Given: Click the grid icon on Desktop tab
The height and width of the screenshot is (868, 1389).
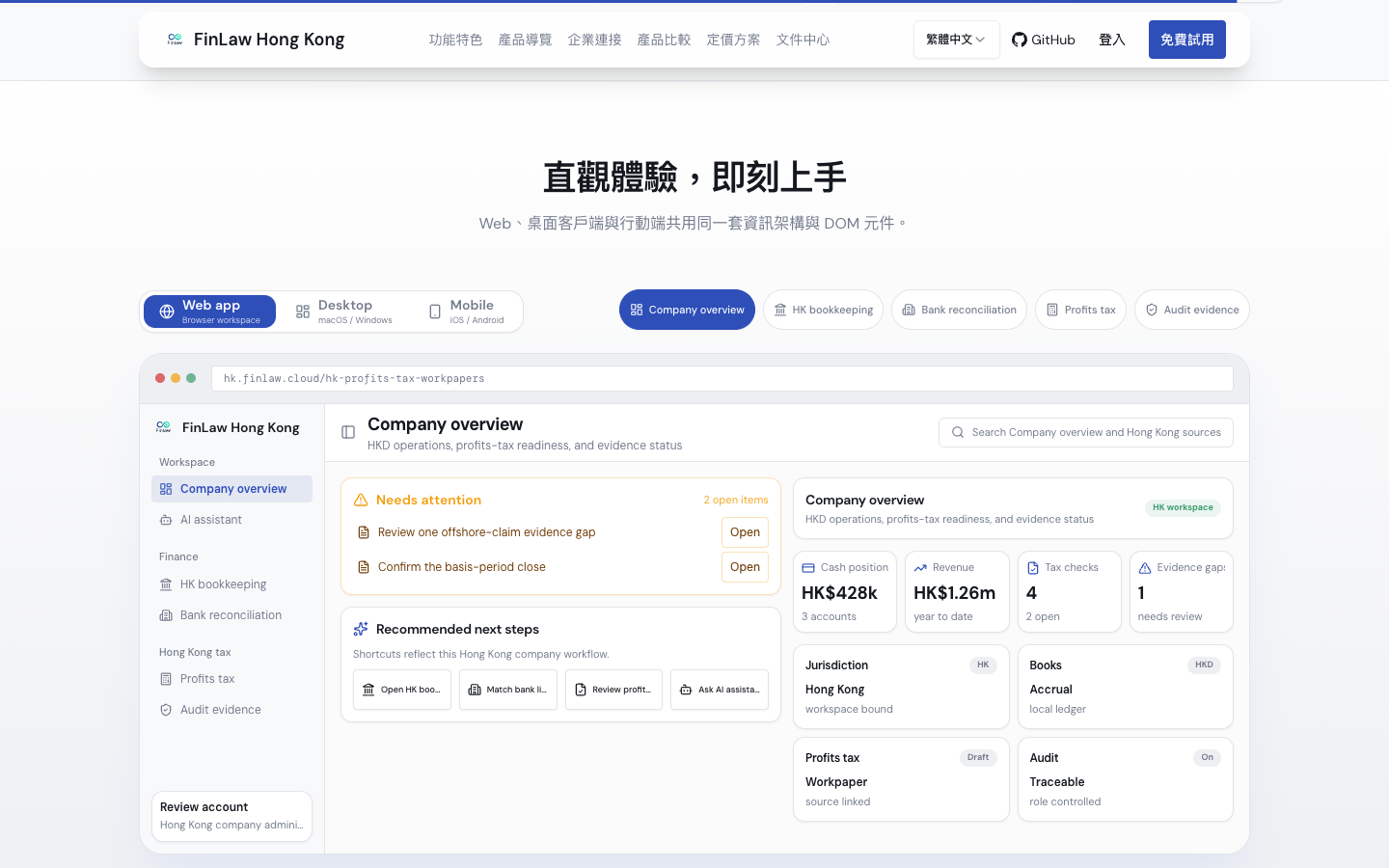Looking at the screenshot, I should tap(303, 312).
